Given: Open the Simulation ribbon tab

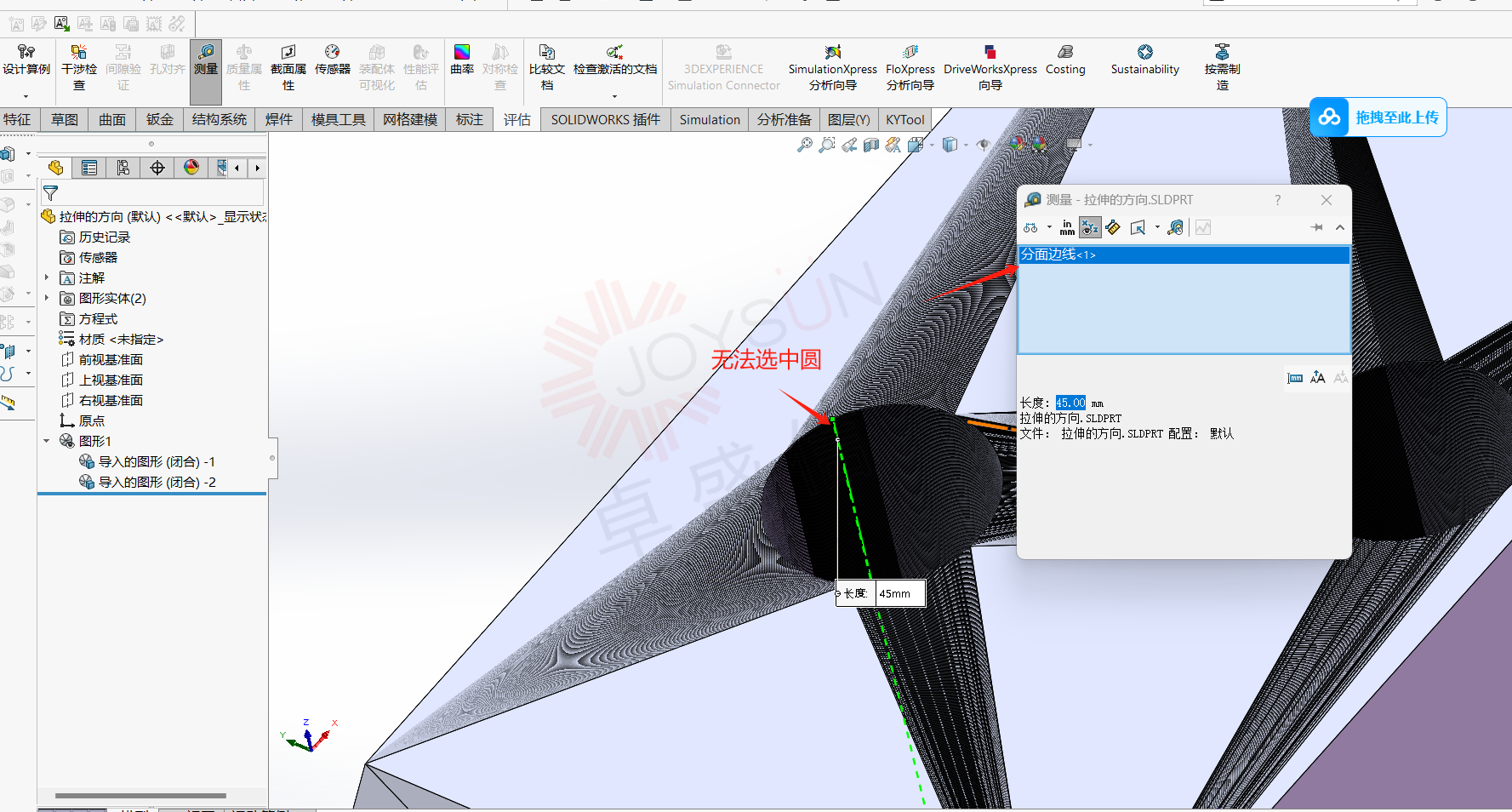Looking at the screenshot, I should pyautogui.click(x=710, y=120).
